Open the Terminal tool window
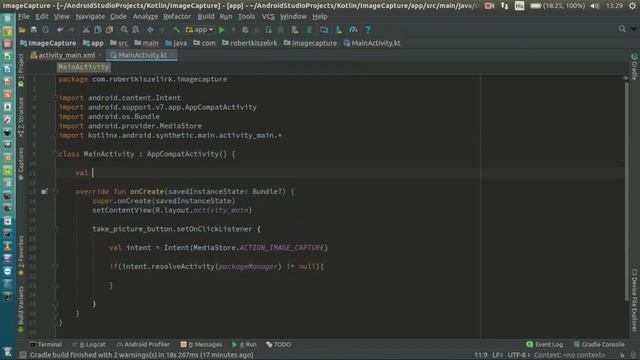This screenshot has width=640, height=360. coord(46,344)
